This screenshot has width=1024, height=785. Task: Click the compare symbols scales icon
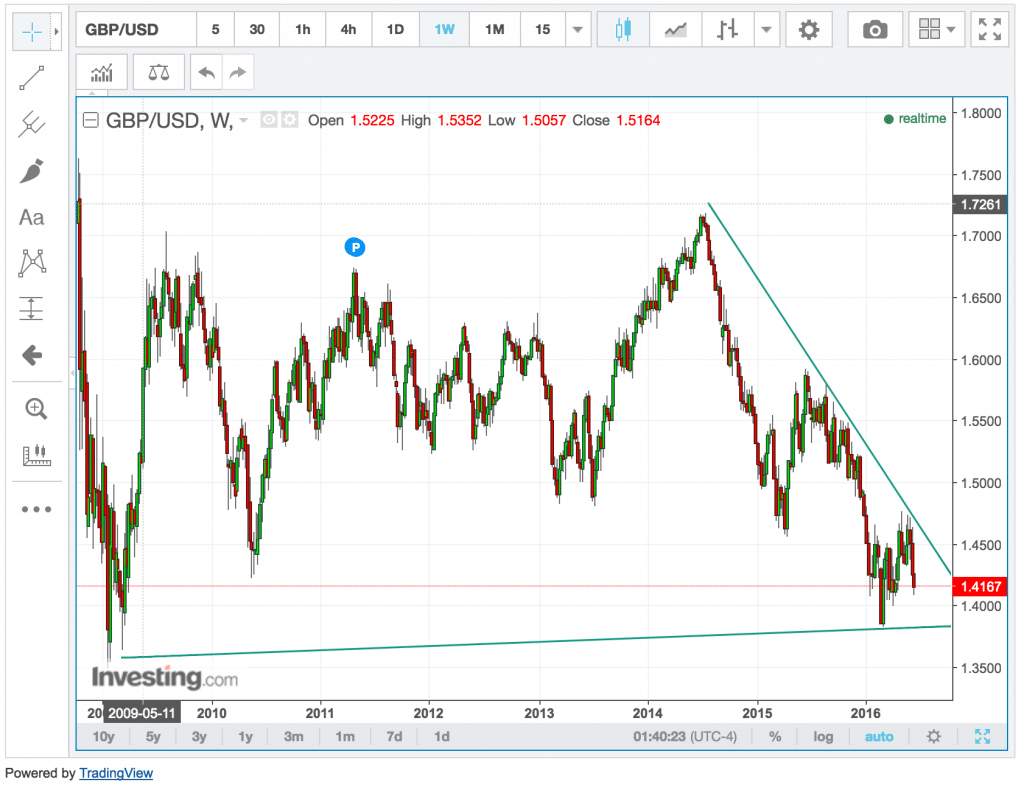tap(158, 72)
